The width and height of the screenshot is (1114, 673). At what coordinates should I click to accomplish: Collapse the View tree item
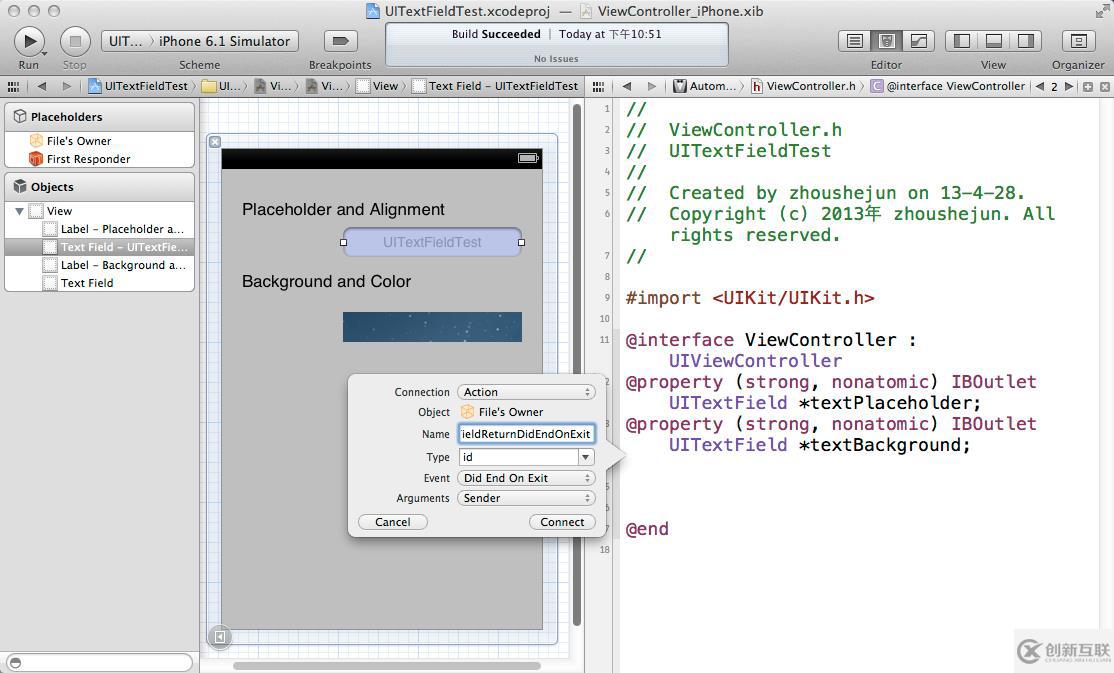coord(19,211)
